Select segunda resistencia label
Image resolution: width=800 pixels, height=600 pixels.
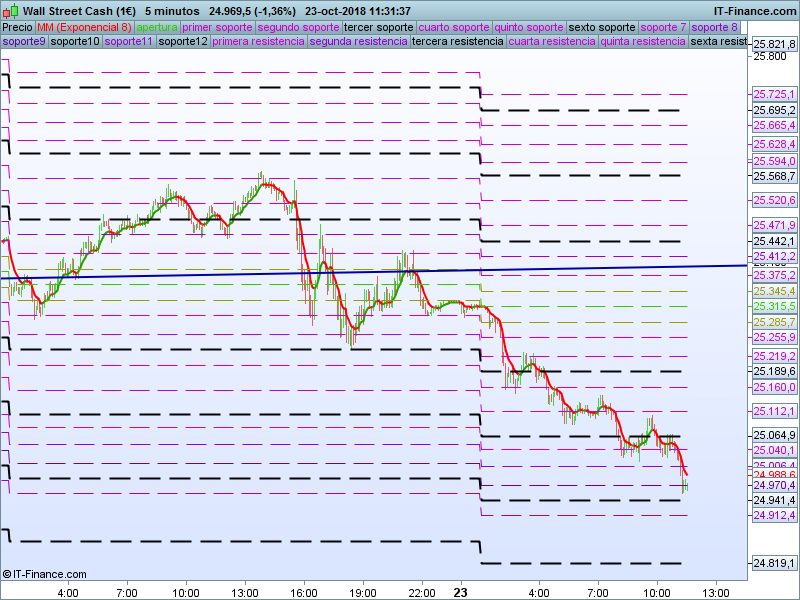point(358,41)
